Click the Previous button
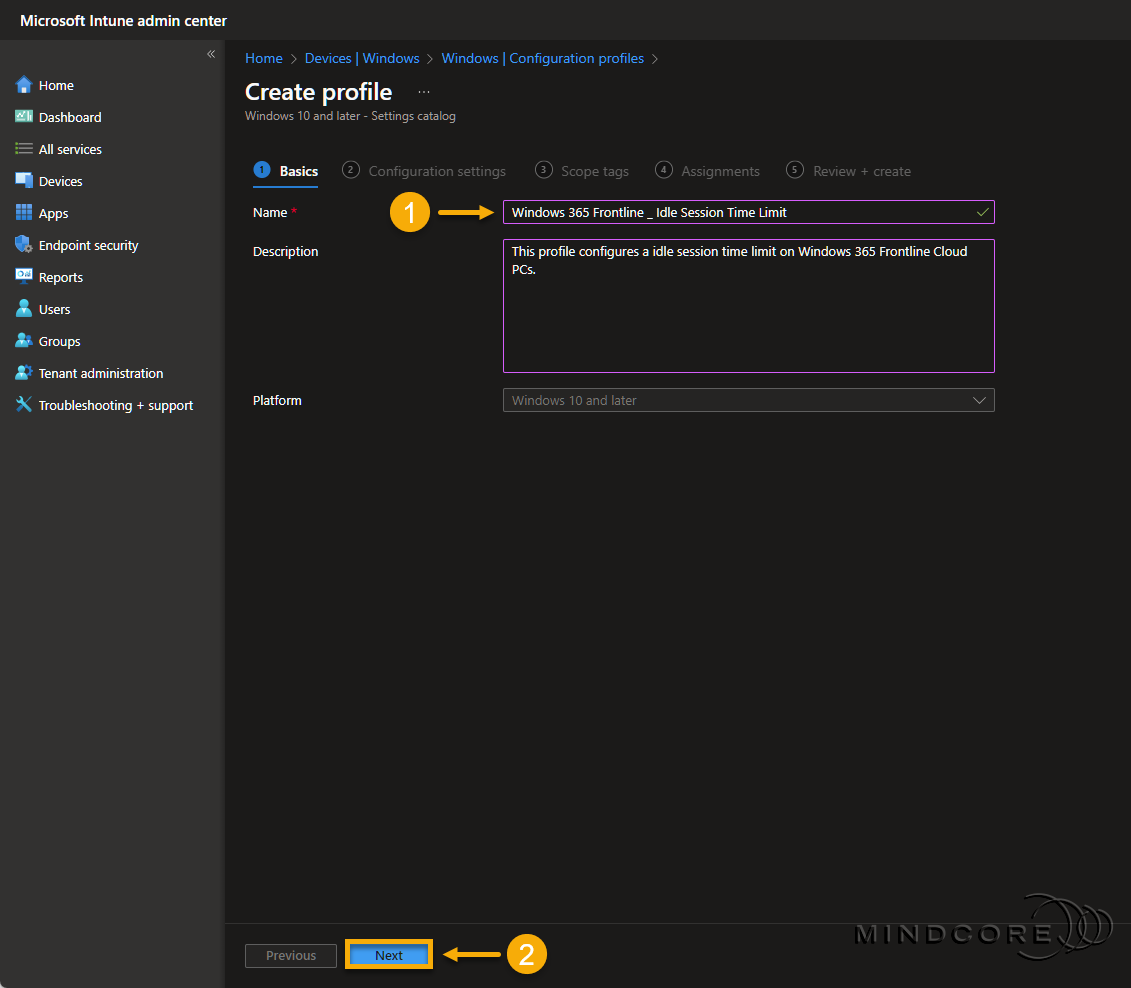Image resolution: width=1131 pixels, height=988 pixels. coord(291,956)
